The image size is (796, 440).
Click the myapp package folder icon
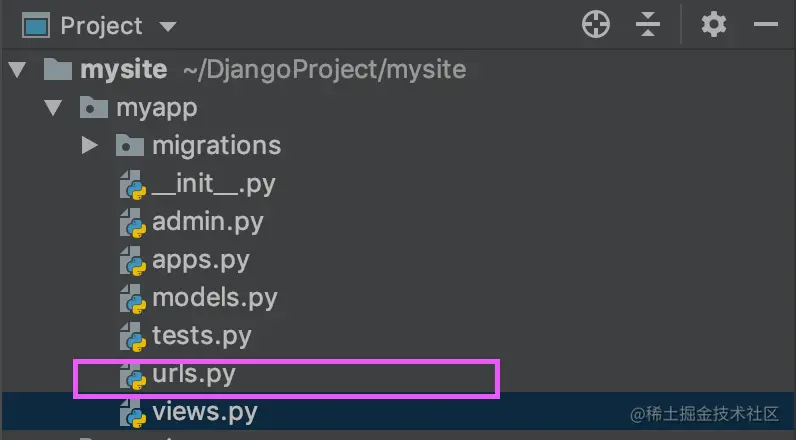coord(93,107)
